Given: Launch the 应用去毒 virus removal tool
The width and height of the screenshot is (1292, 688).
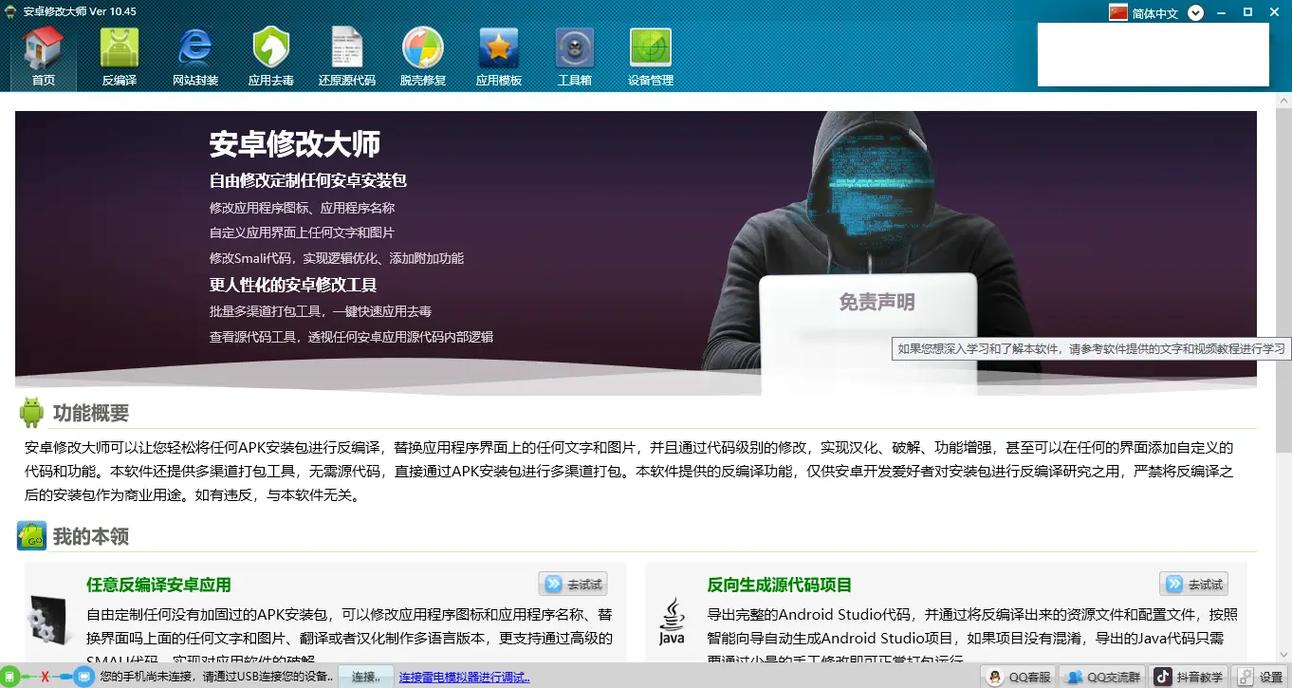Looking at the screenshot, I should coord(271,57).
